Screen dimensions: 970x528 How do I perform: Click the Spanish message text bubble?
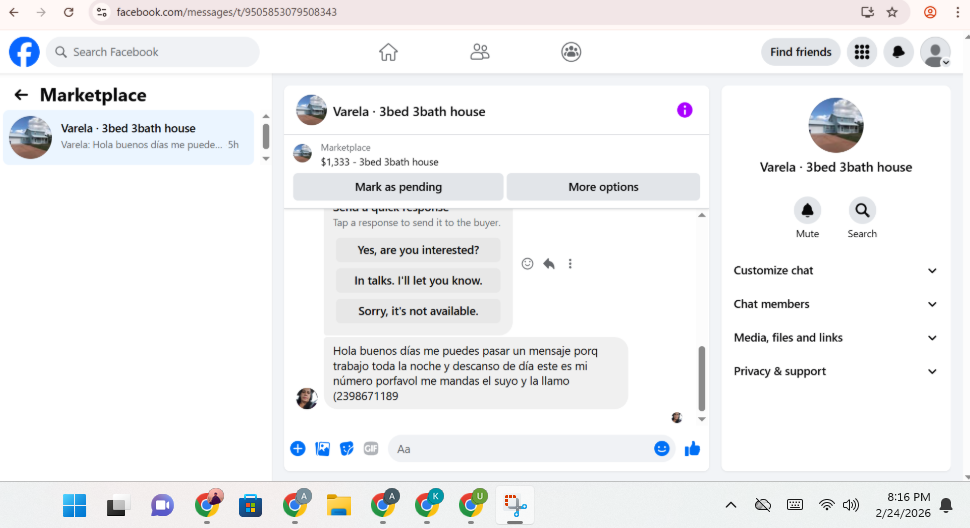476,373
